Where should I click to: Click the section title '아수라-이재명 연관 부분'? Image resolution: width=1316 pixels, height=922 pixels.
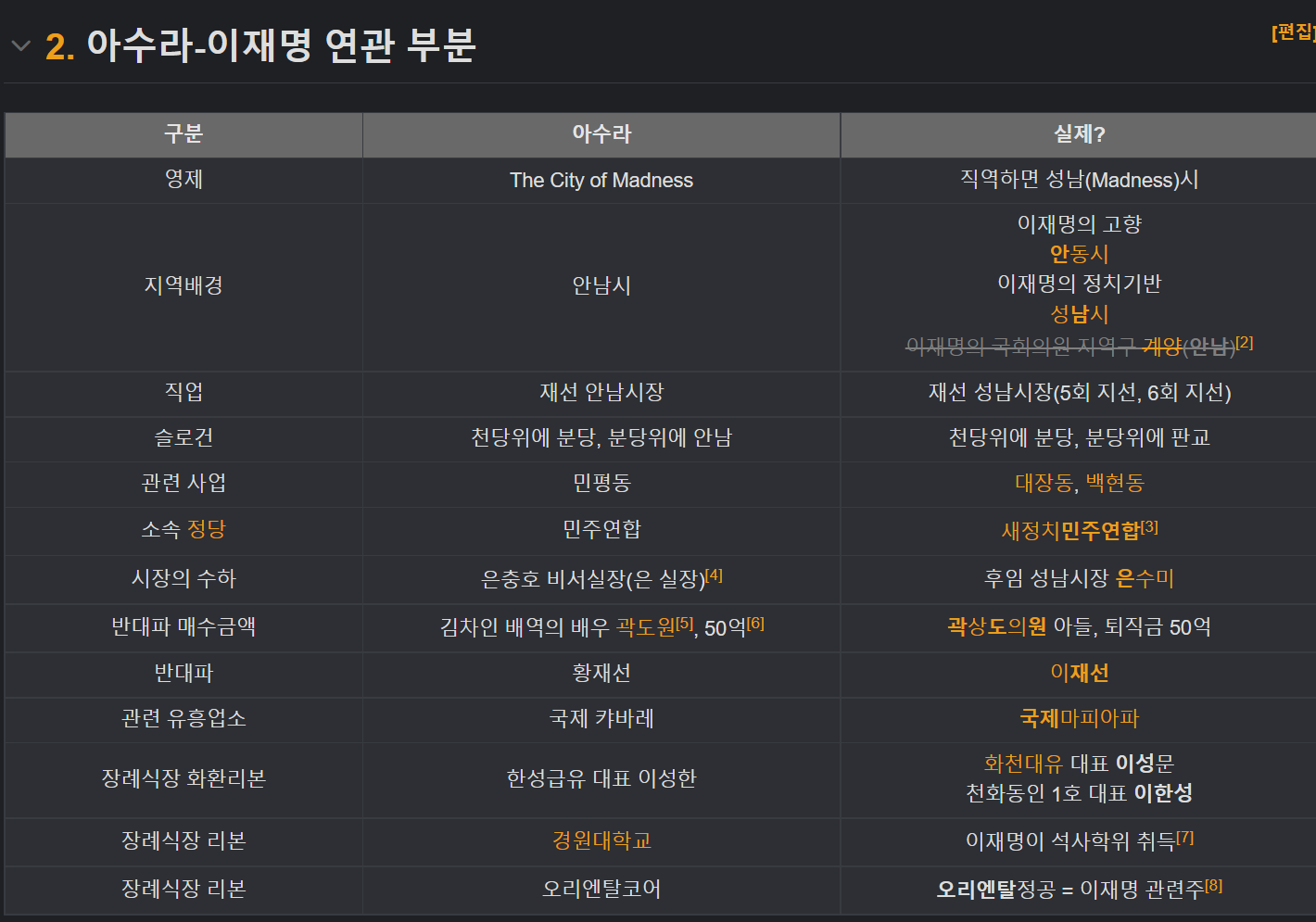click(x=281, y=45)
